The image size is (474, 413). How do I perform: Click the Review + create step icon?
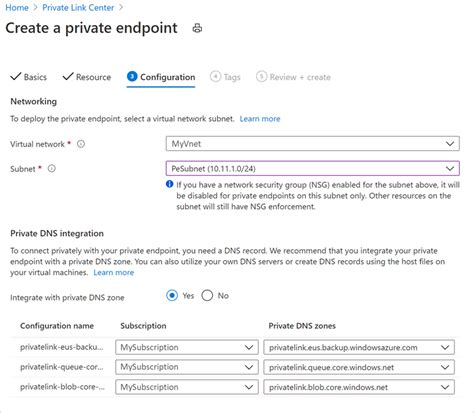point(261,77)
